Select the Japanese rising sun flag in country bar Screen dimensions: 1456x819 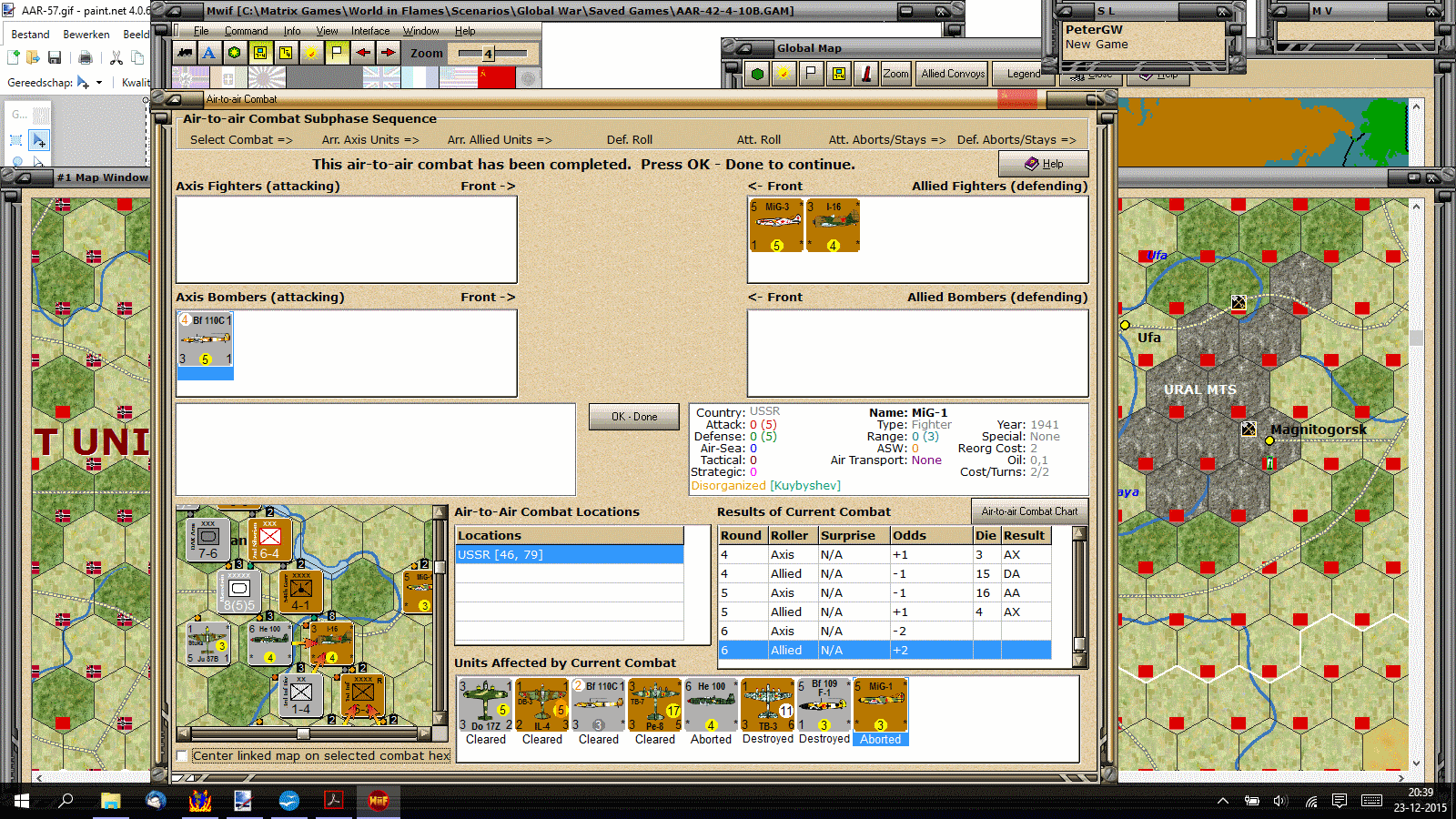pyautogui.click(x=267, y=77)
